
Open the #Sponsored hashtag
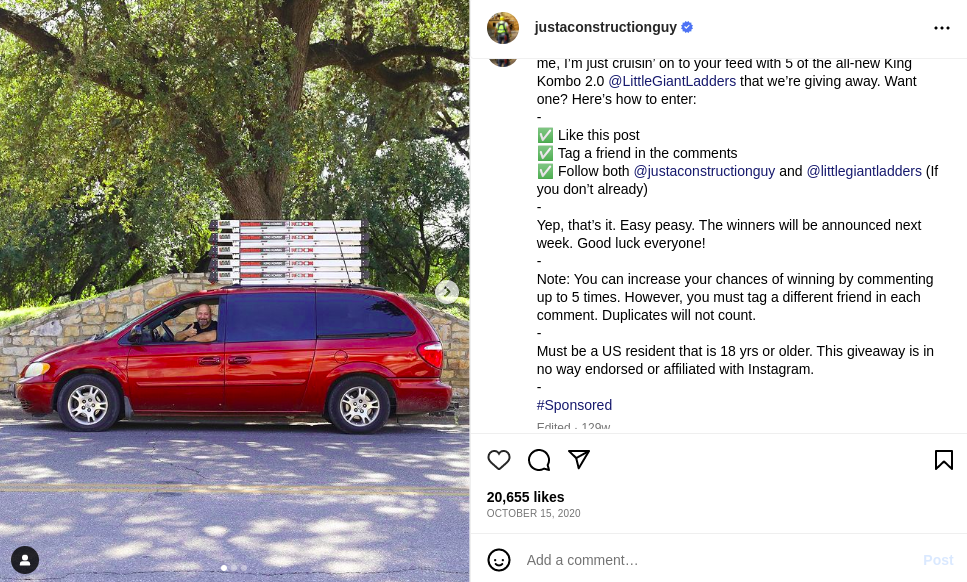pos(574,405)
